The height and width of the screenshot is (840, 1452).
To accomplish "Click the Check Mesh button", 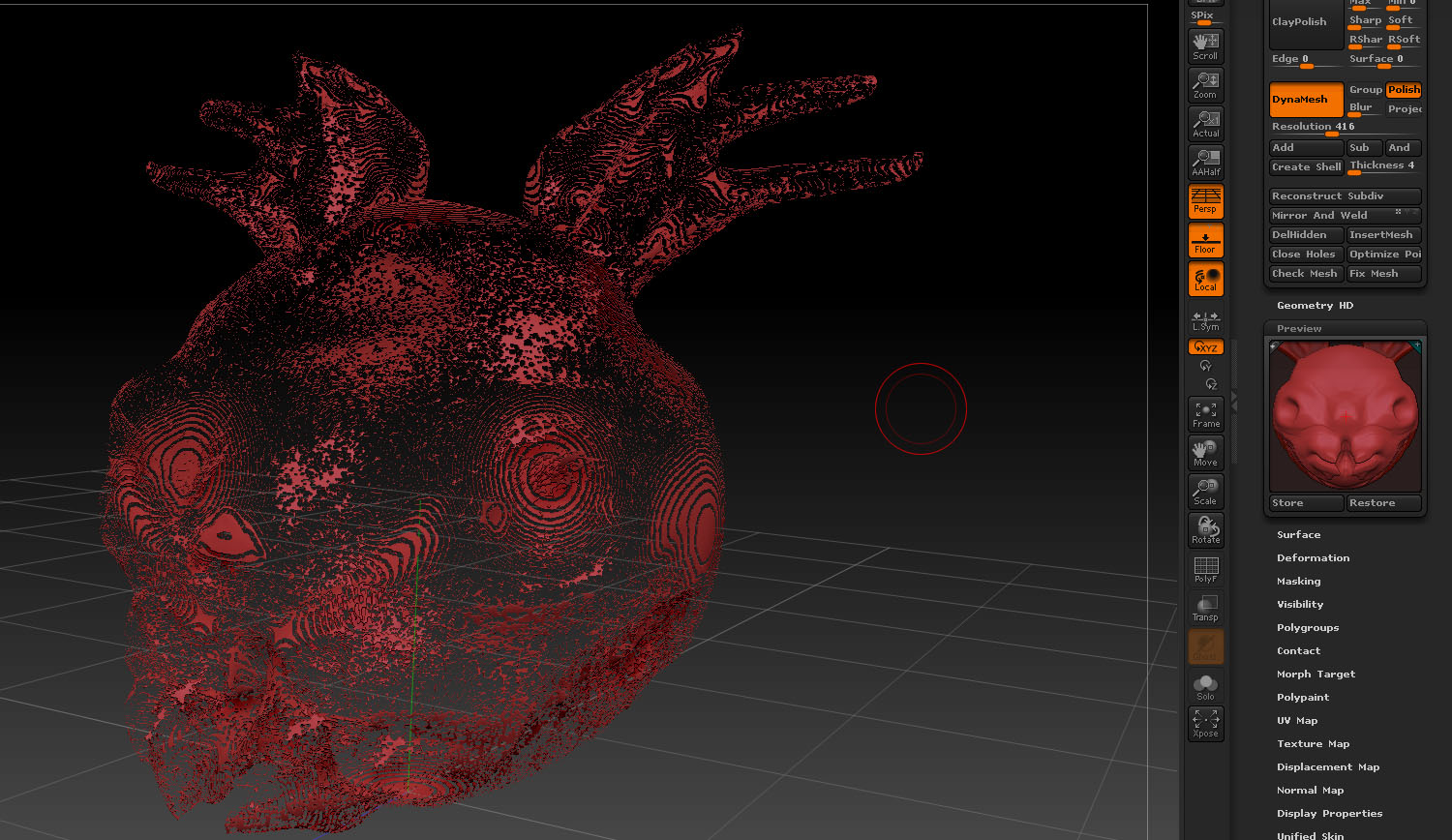I will tap(1306, 274).
